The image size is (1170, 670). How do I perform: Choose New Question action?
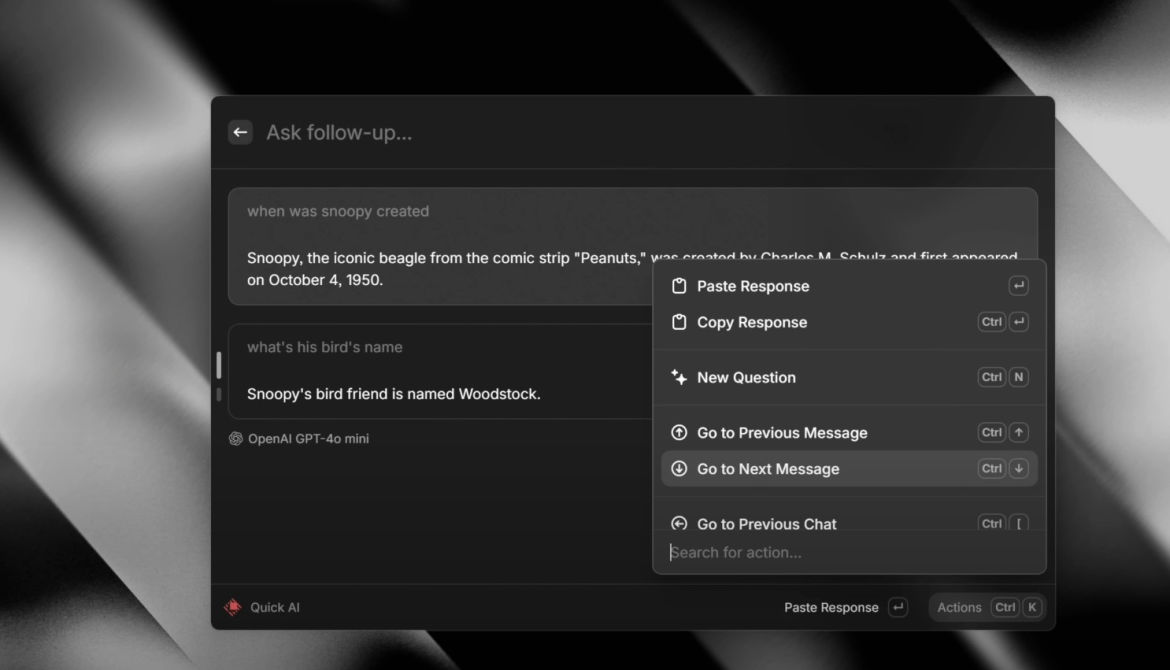(849, 378)
